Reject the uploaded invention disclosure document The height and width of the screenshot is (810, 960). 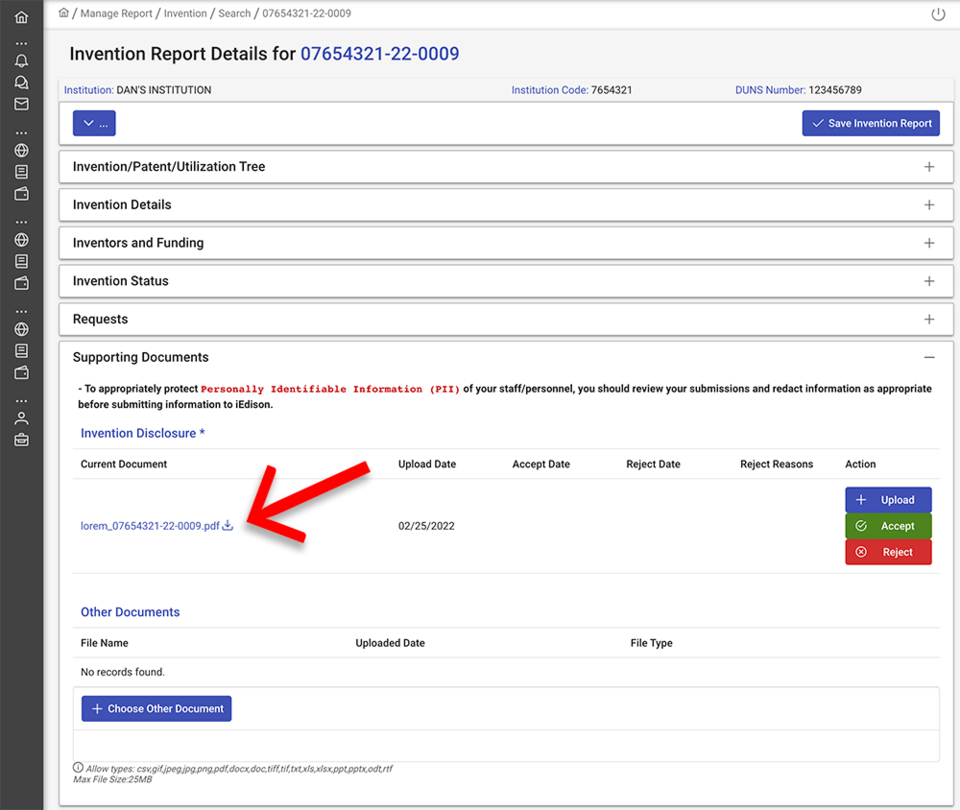[x=888, y=551]
